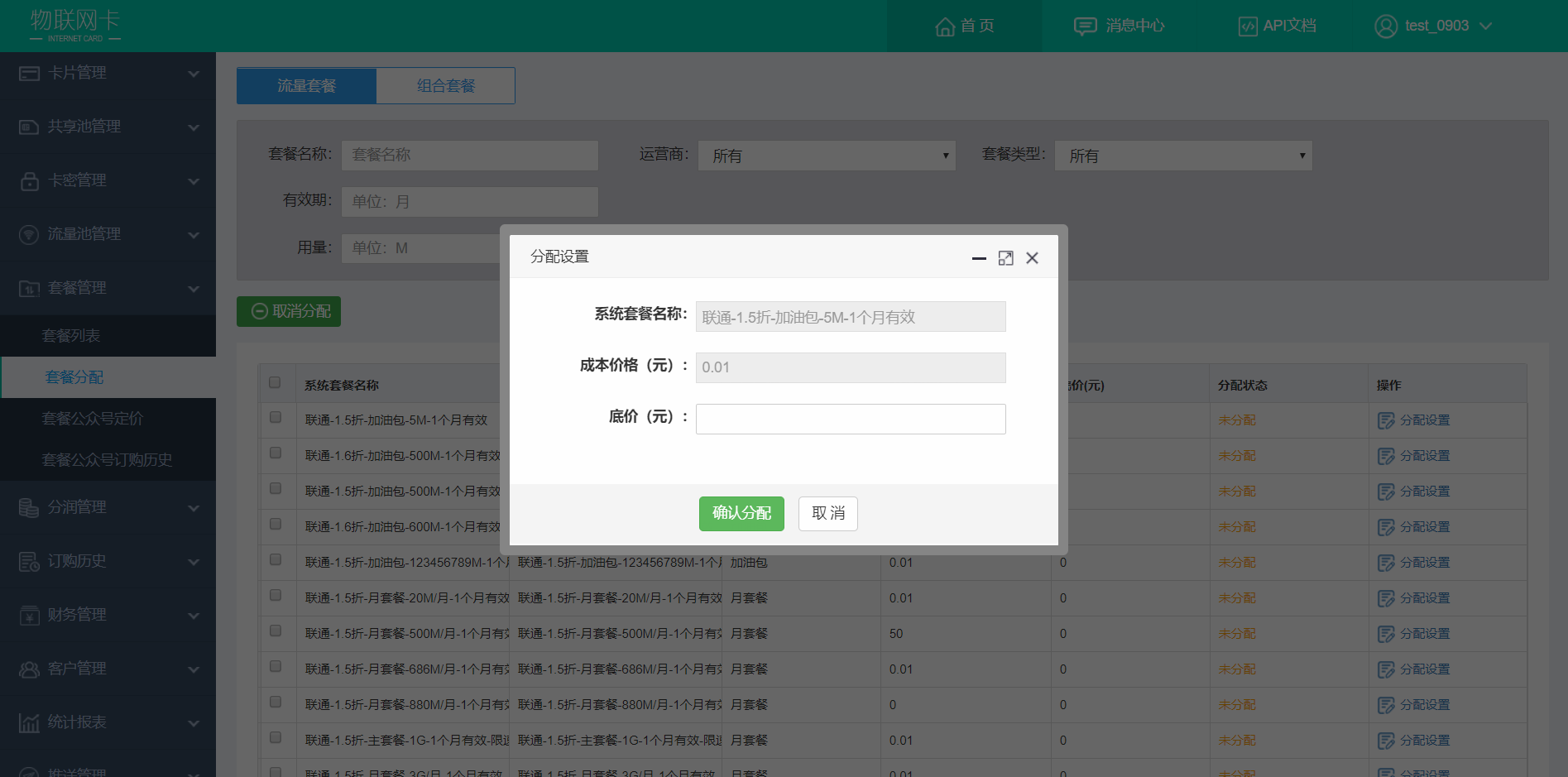Click the API文档 code icon
Screen dimensions: 1568x777
1247,26
